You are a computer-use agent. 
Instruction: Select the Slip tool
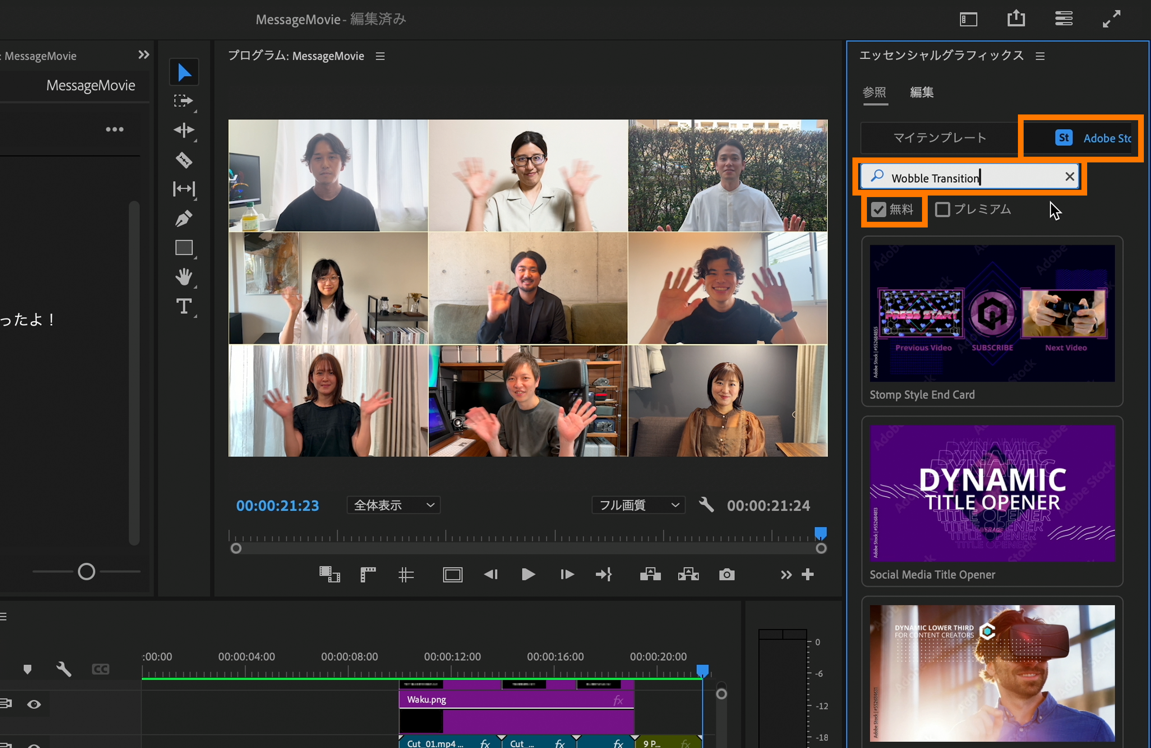click(184, 189)
